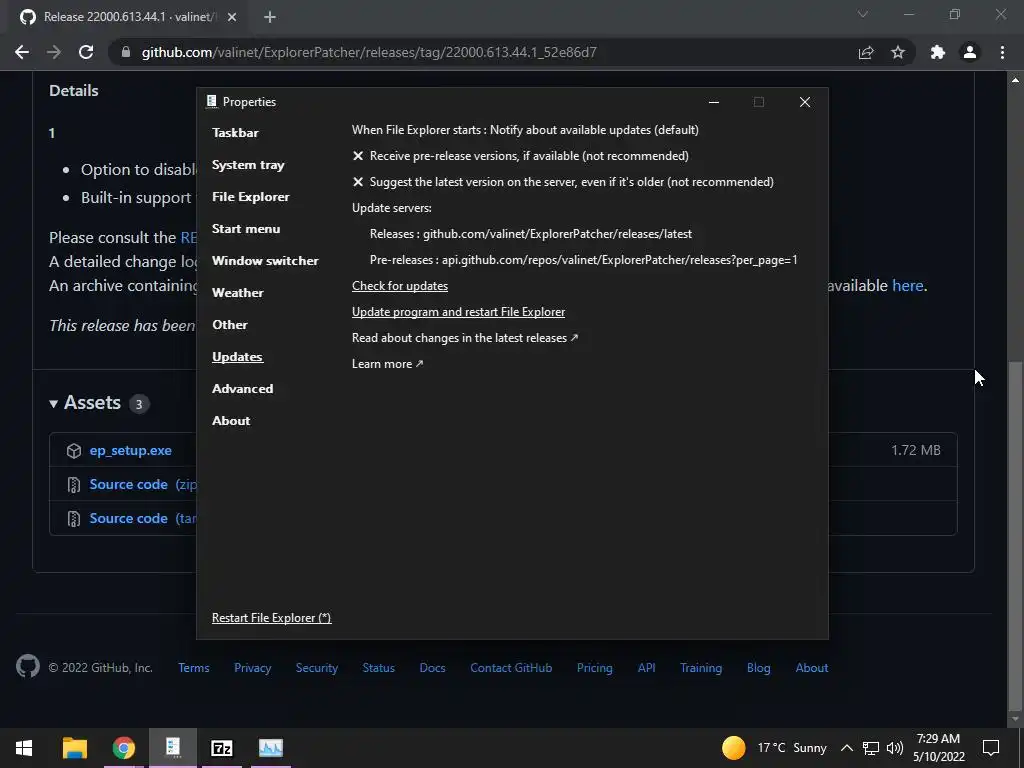Image resolution: width=1024 pixels, height=768 pixels.
Task: Open Contact GitHub footer link
Action: tap(511, 667)
